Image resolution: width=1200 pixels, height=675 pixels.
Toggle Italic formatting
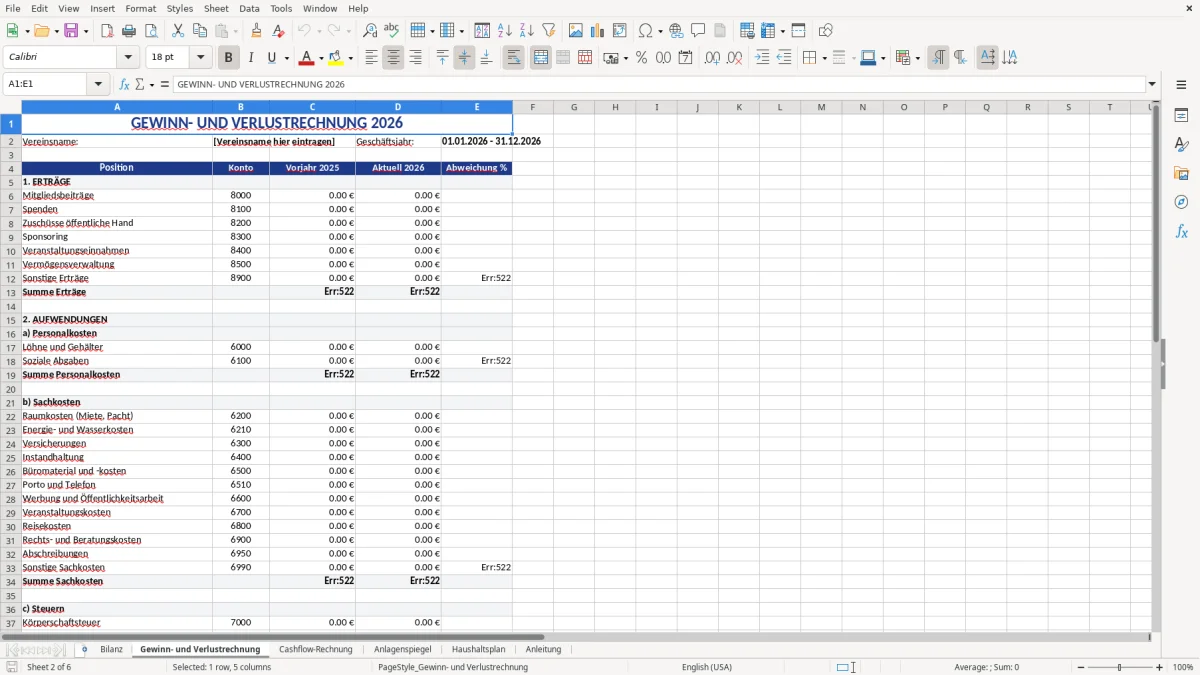[250, 58]
